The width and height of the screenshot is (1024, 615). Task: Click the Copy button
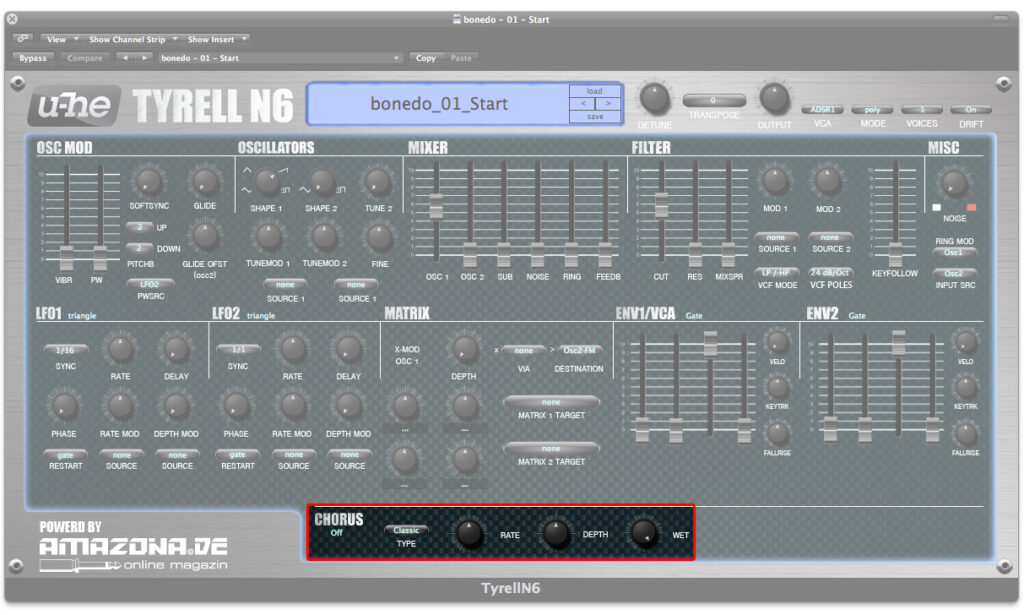point(426,58)
